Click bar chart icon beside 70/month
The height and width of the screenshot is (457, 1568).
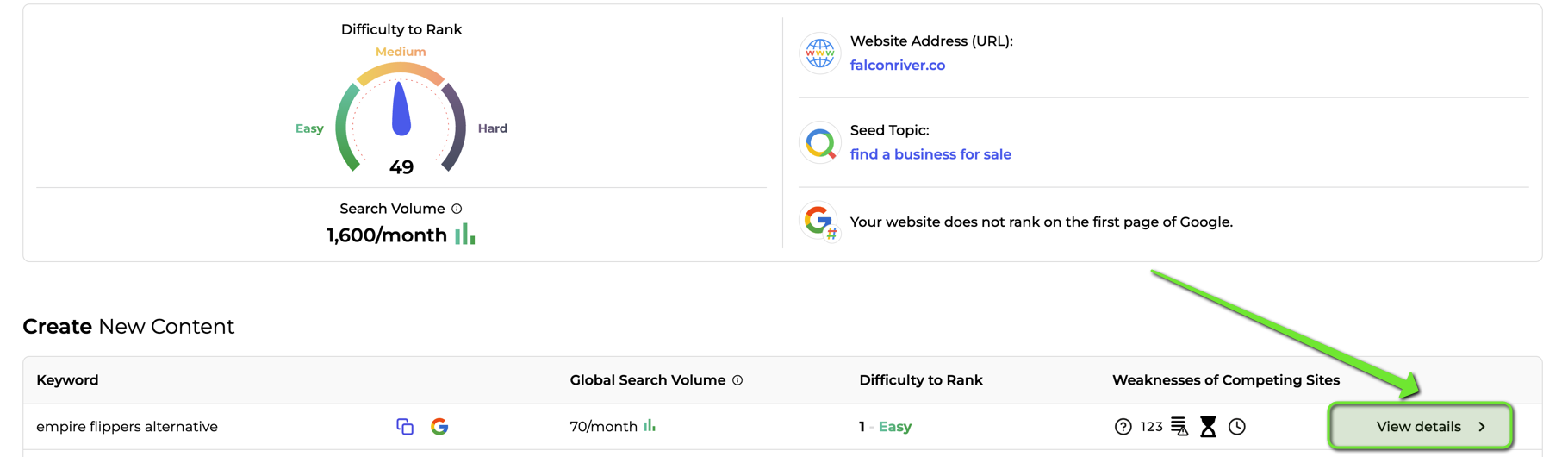(x=650, y=425)
